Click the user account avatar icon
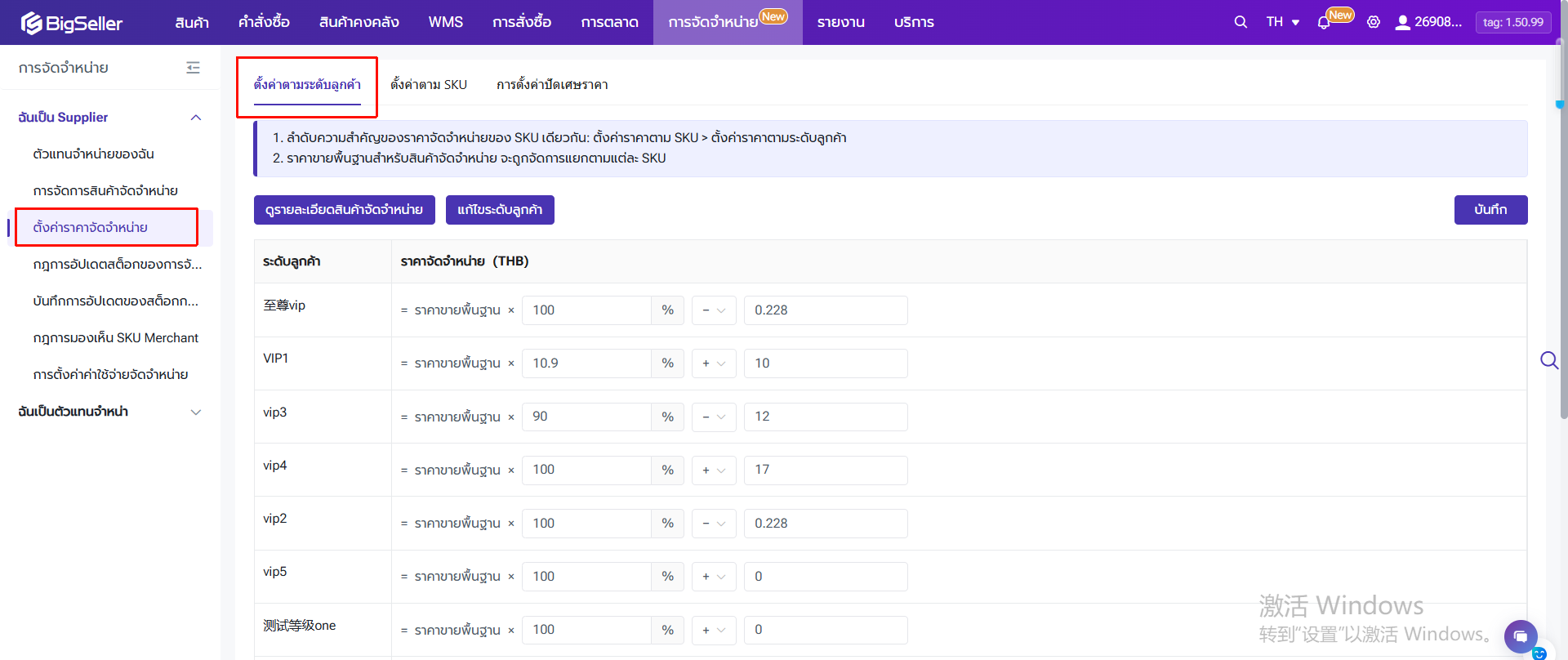Image resolution: width=1568 pixels, height=660 pixels. pos(1402,22)
